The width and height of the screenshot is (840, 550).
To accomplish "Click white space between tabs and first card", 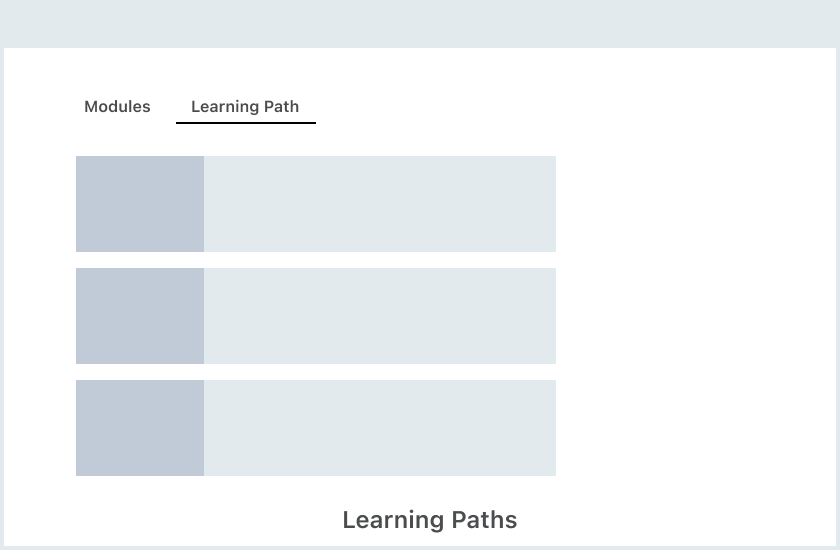I will tap(316, 140).
